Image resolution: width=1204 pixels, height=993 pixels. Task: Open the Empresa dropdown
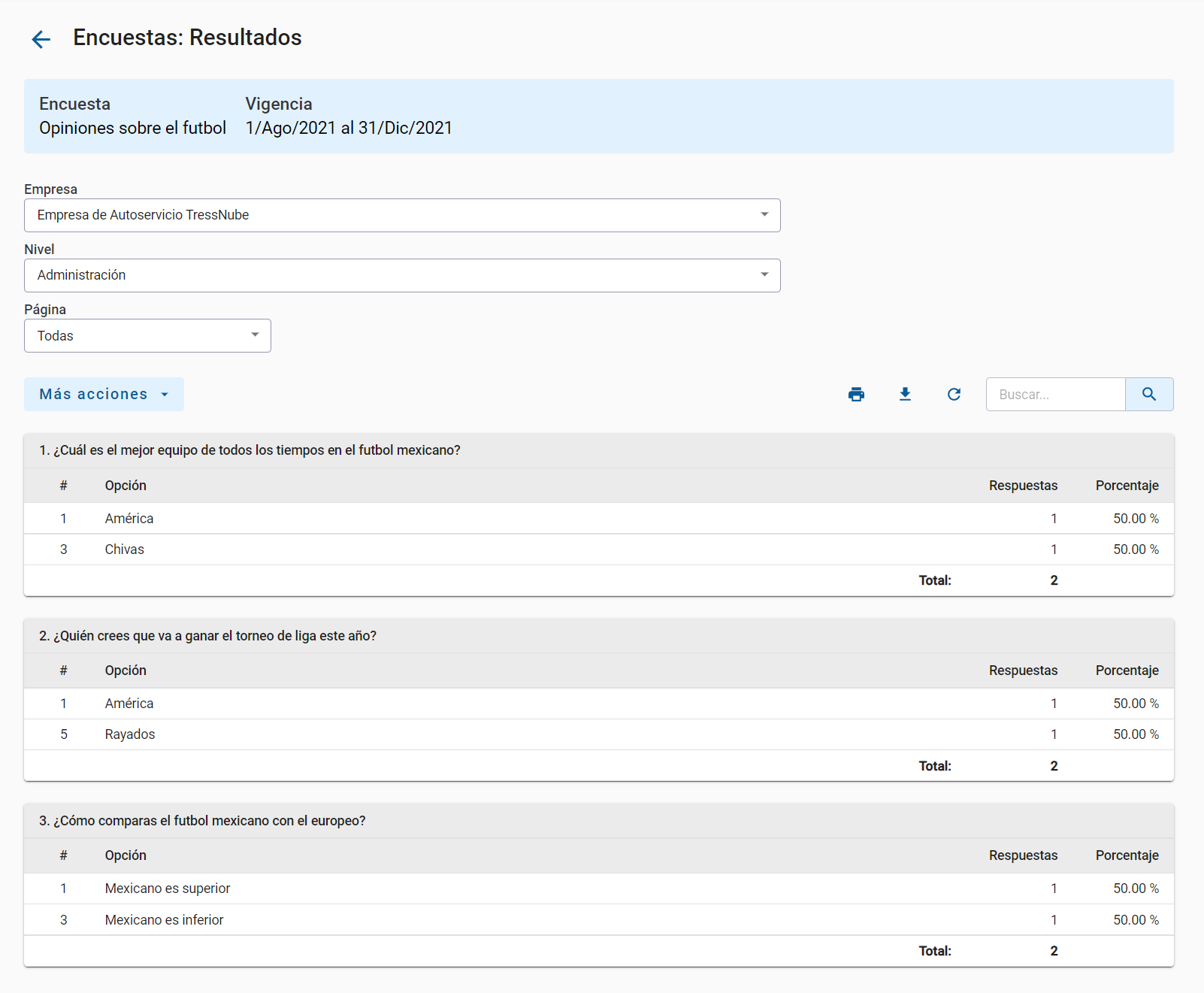[x=402, y=216]
